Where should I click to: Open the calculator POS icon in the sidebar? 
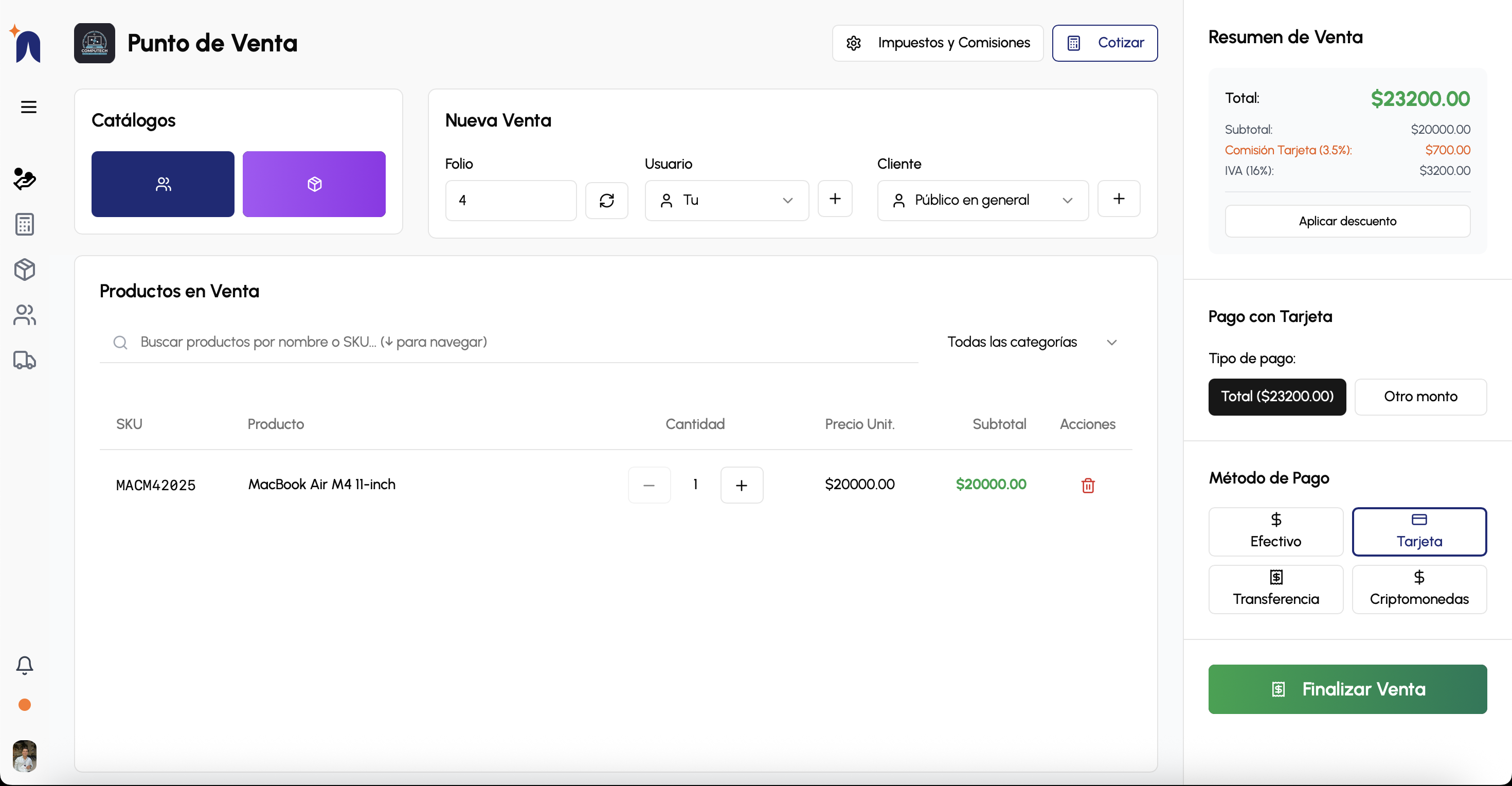[24, 224]
